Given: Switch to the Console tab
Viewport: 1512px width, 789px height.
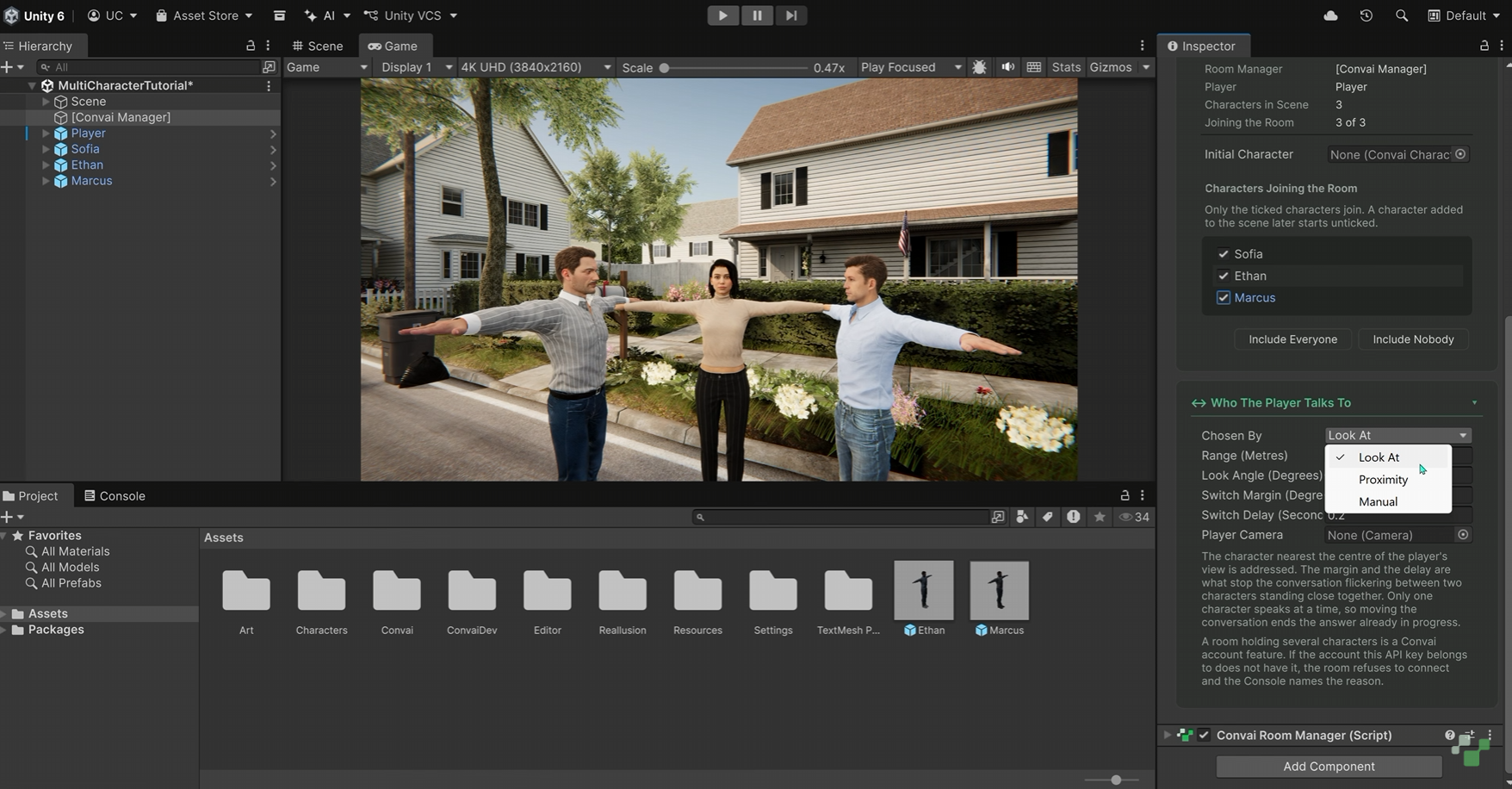Looking at the screenshot, I should 115,496.
